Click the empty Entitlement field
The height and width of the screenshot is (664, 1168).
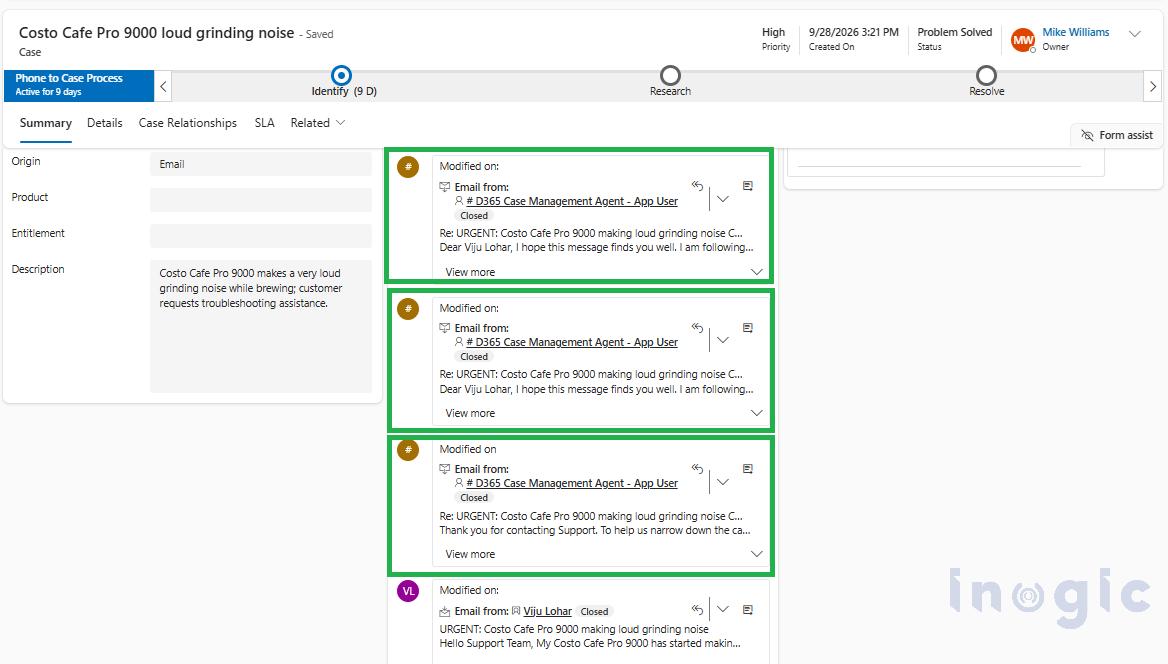[261, 235]
